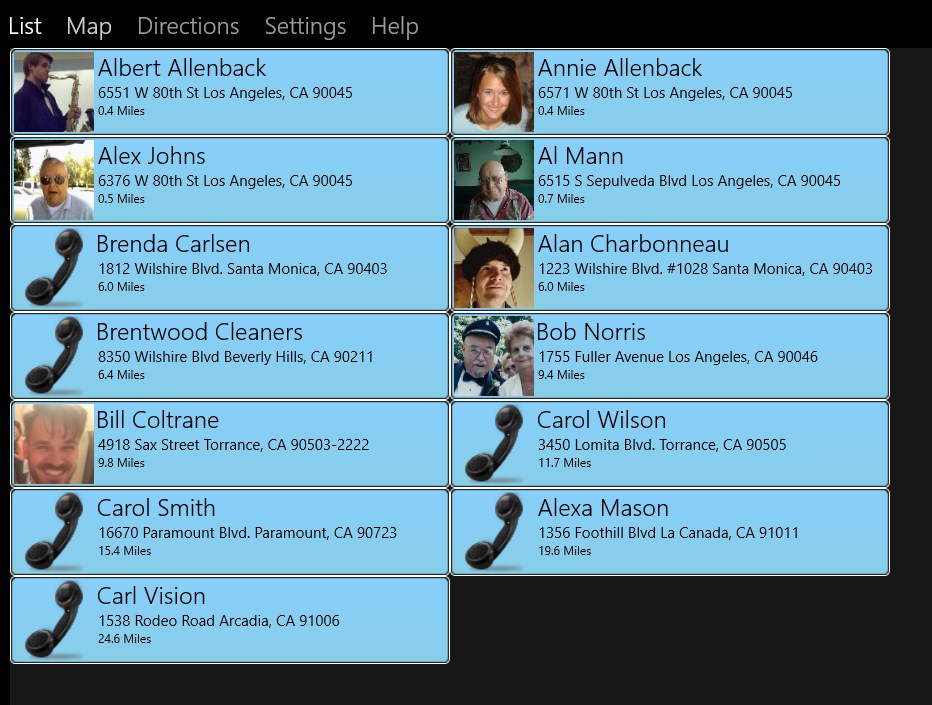Switch to the Map tab
Viewport: 932px width, 705px height.
coord(89,26)
